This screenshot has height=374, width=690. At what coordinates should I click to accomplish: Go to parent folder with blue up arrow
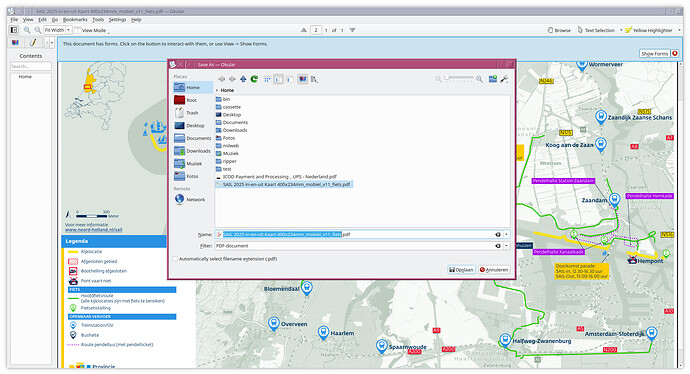point(243,79)
